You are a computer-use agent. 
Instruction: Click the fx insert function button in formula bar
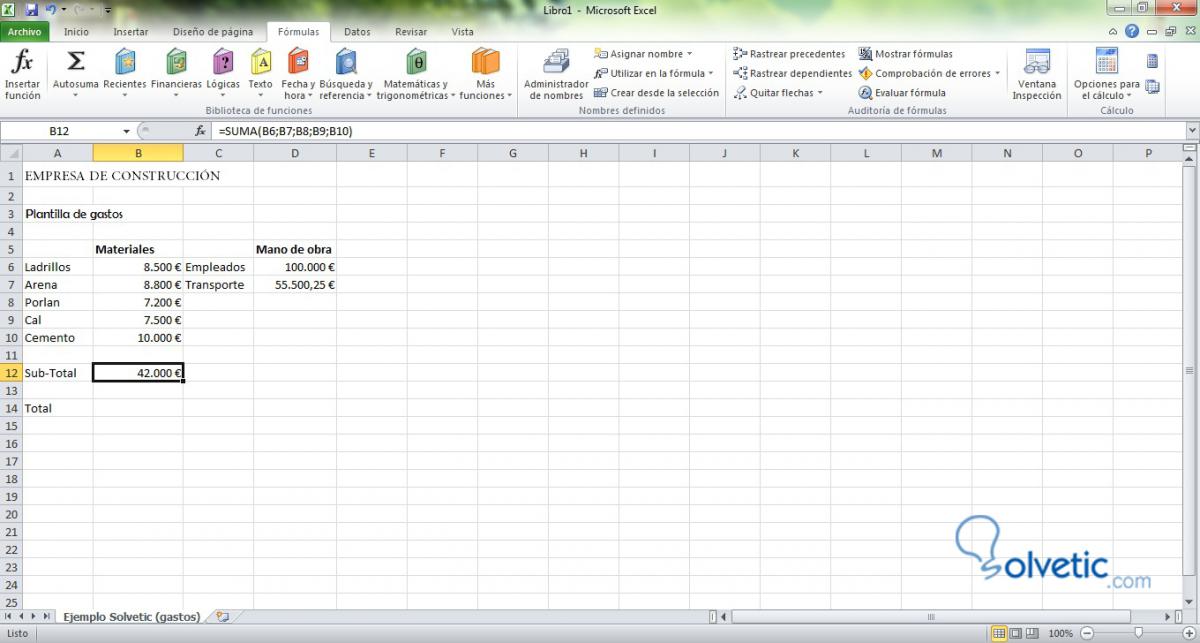click(200, 131)
